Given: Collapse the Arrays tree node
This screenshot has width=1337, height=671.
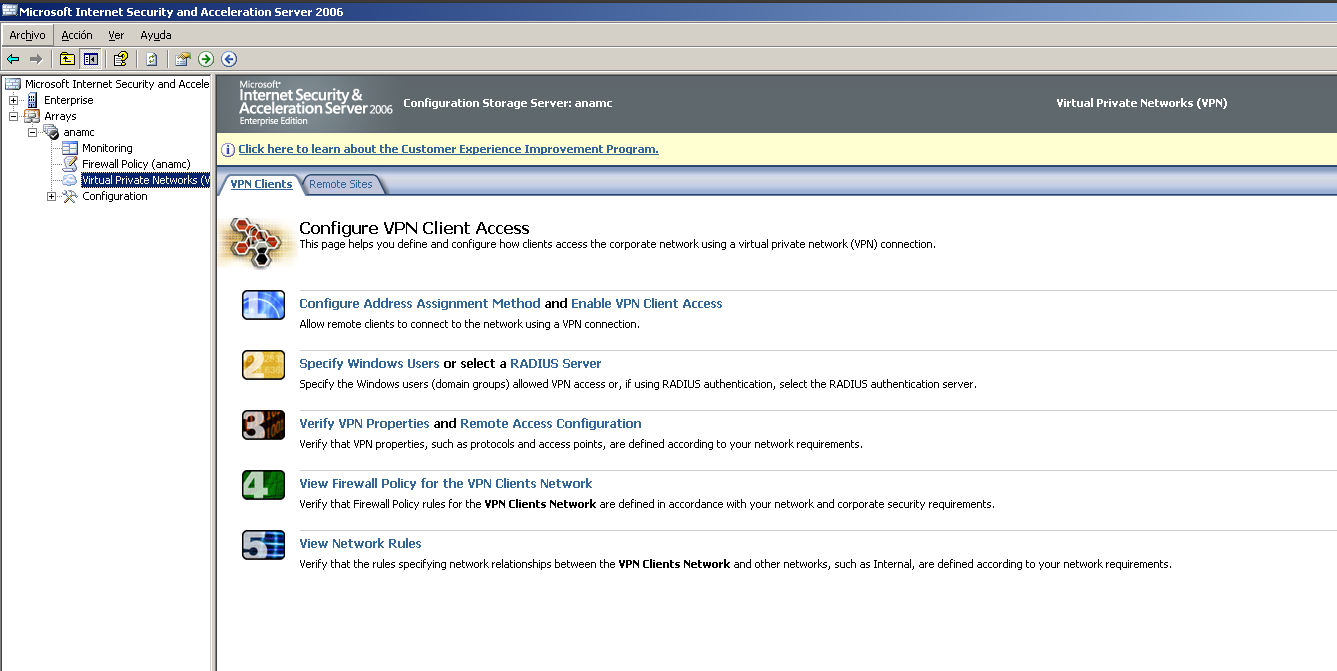Looking at the screenshot, I should coord(13,116).
